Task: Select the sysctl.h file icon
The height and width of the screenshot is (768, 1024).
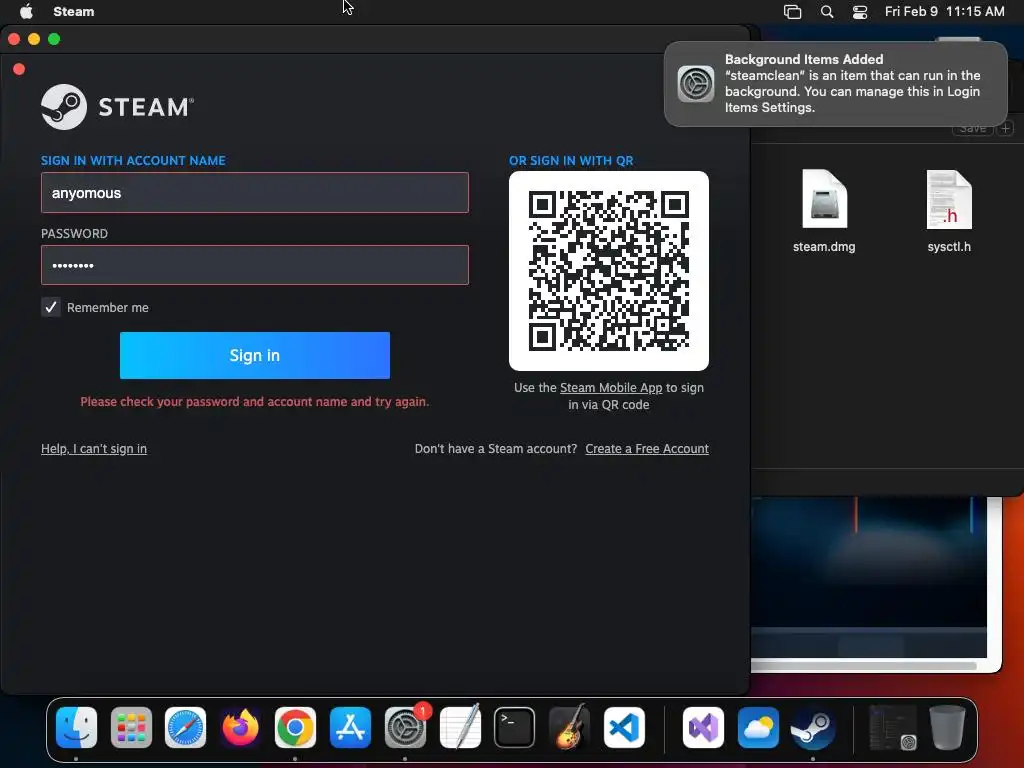Action: point(949,199)
